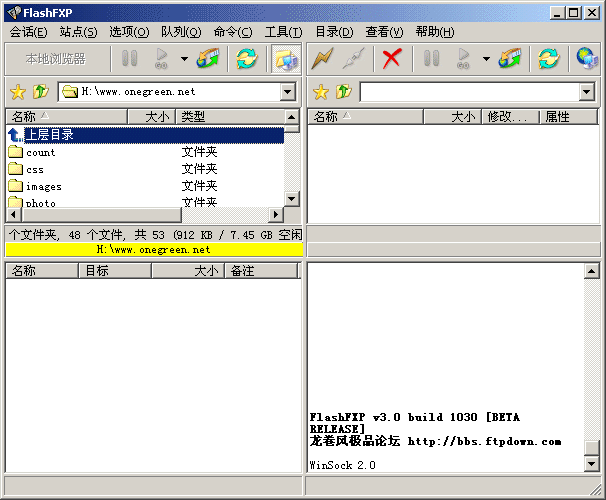Open the 帮助(H) menu

tap(435, 32)
